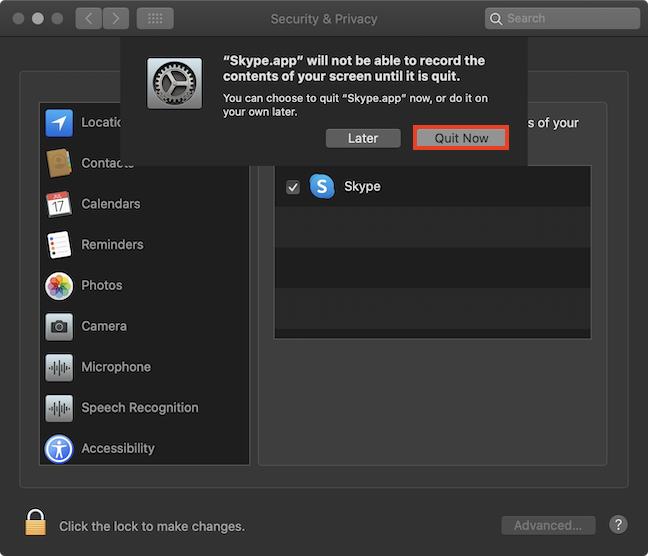Open the Photos privacy category
The image size is (648, 556).
click(x=144, y=286)
